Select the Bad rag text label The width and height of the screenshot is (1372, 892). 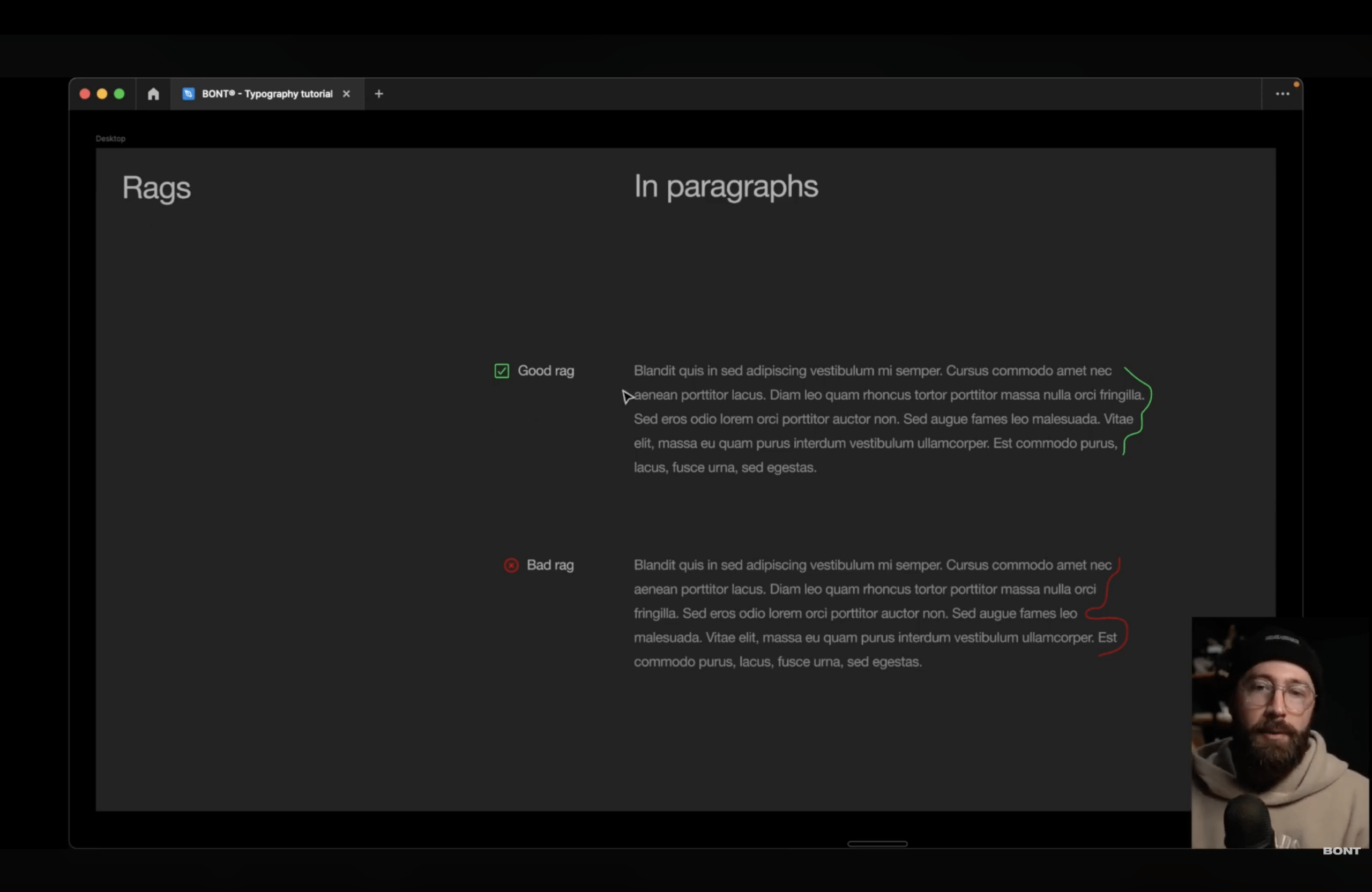tap(550, 565)
